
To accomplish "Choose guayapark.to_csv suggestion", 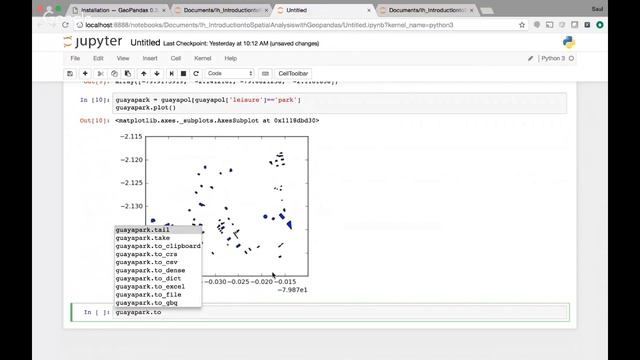I will 158,262.
